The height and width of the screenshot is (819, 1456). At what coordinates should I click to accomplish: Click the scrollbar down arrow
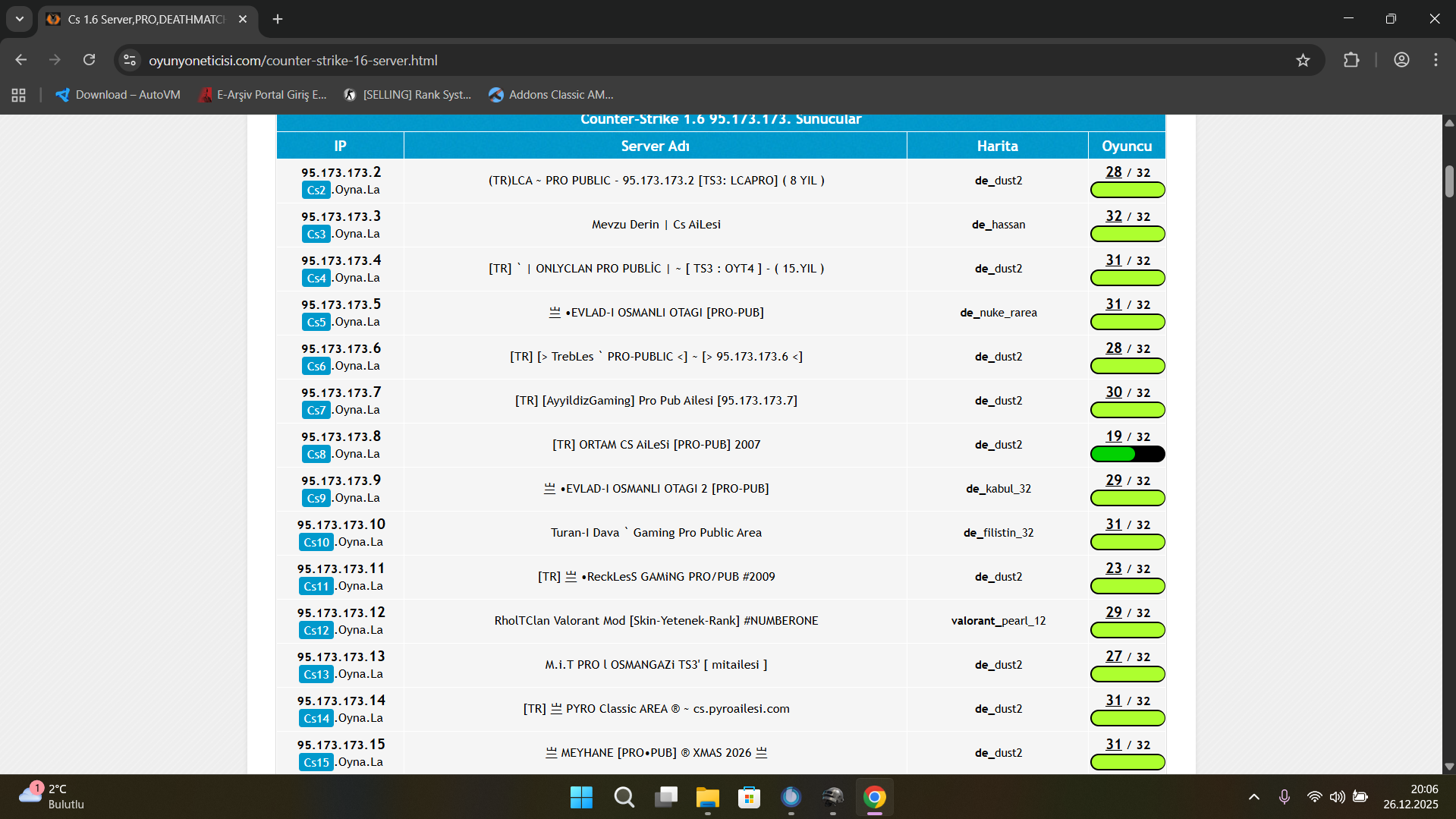pyautogui.click(x=1449, y=767)
